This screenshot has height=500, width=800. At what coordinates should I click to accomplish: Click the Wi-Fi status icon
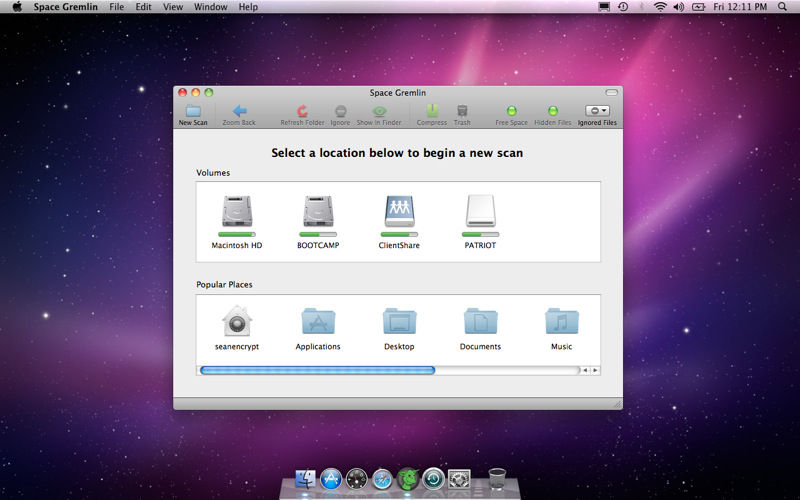click(660, 7)
